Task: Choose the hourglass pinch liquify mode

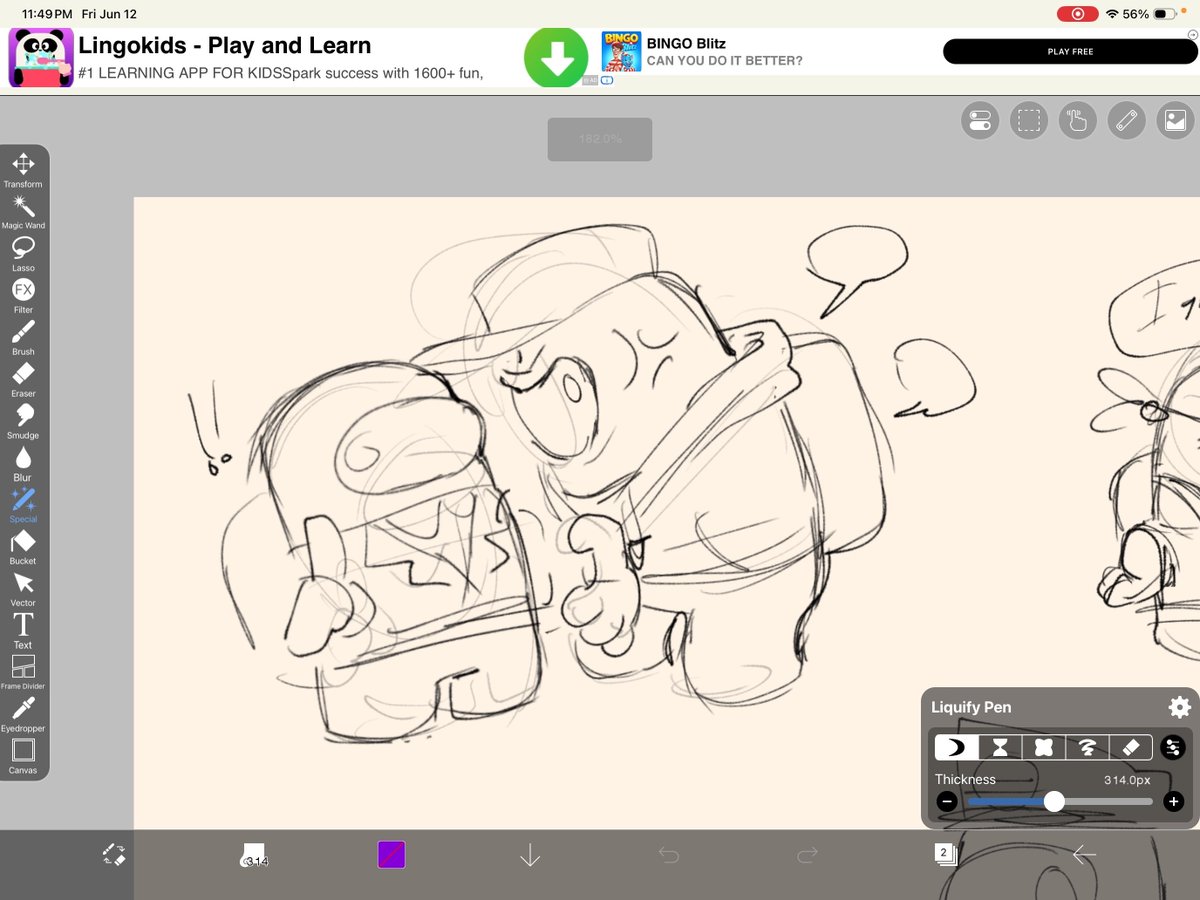Action: coord(1000,747)
